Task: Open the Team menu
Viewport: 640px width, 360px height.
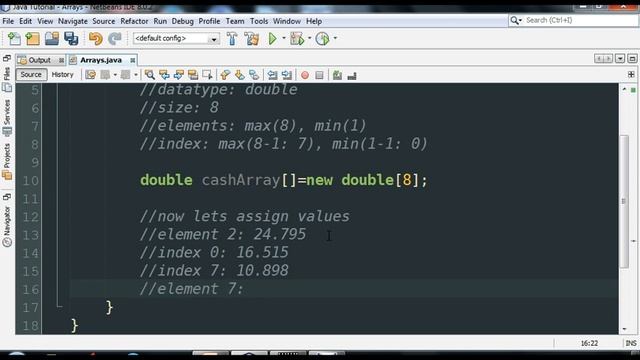Action: [235, 21]
